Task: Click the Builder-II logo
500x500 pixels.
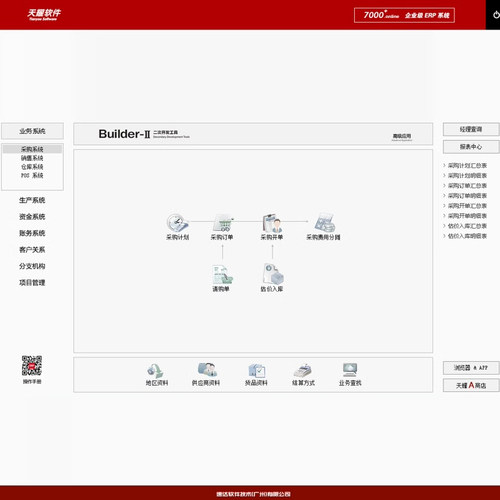Action: (x=144, y=134)
